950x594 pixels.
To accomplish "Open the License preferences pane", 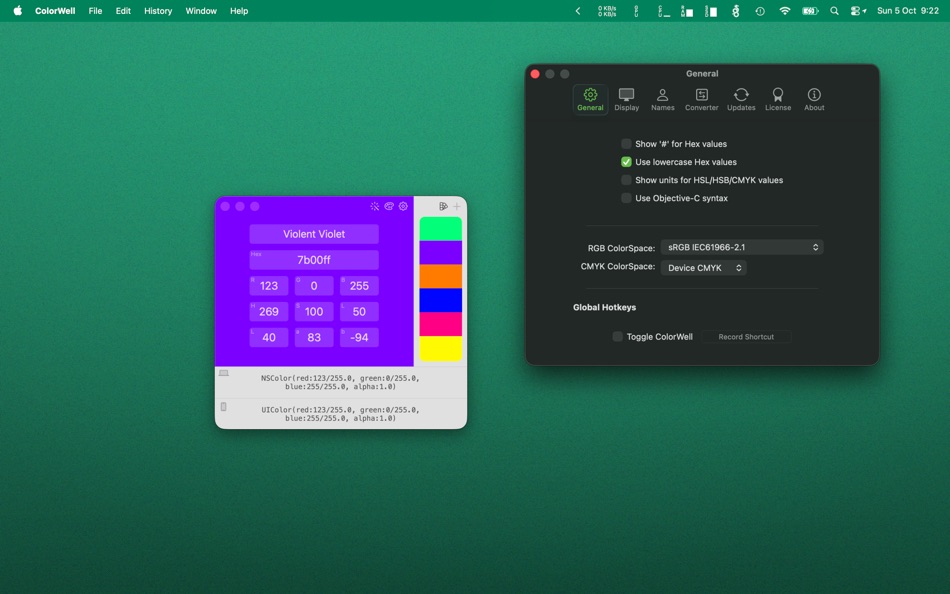I will pyautogui.click(x=778, y=97).
